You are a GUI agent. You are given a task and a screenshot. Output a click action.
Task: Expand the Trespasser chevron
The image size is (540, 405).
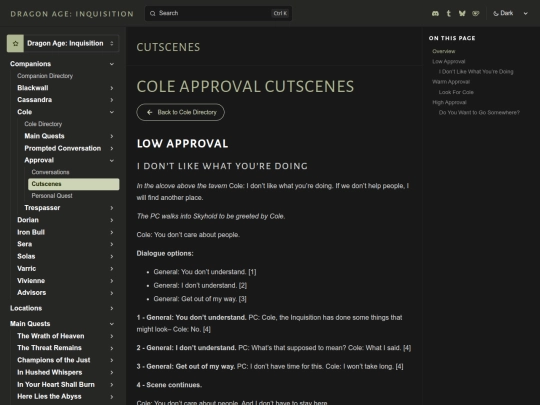coord(112,208)
